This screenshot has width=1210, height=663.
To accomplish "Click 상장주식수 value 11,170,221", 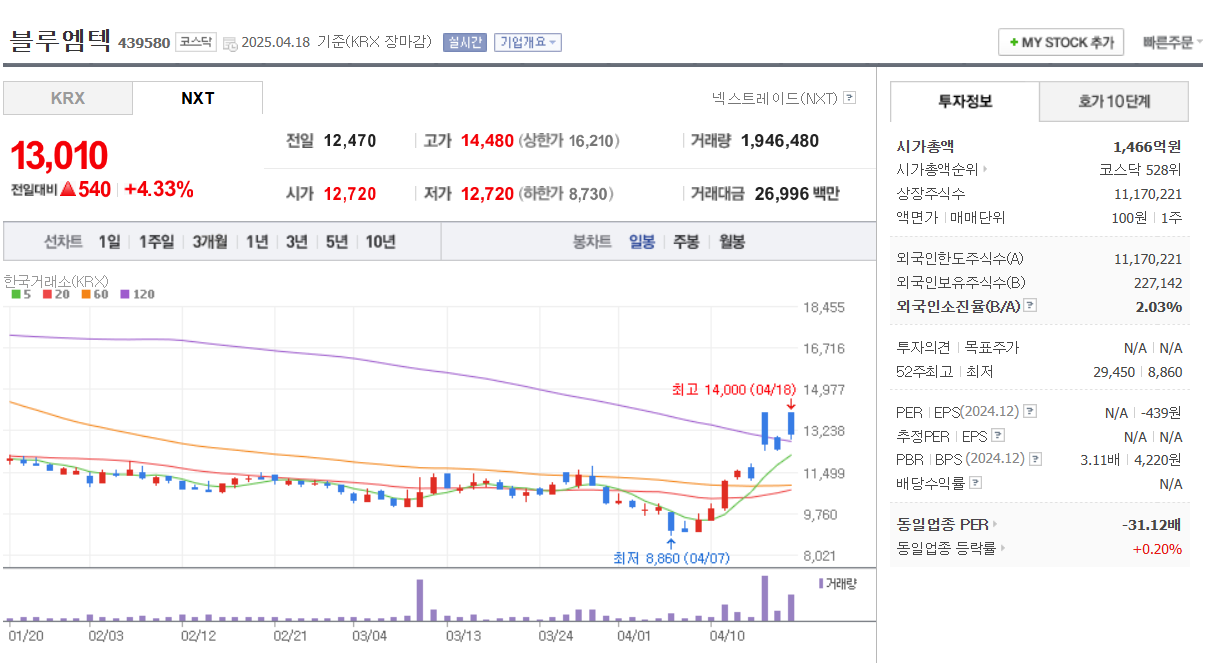I will click(1148, 194).
